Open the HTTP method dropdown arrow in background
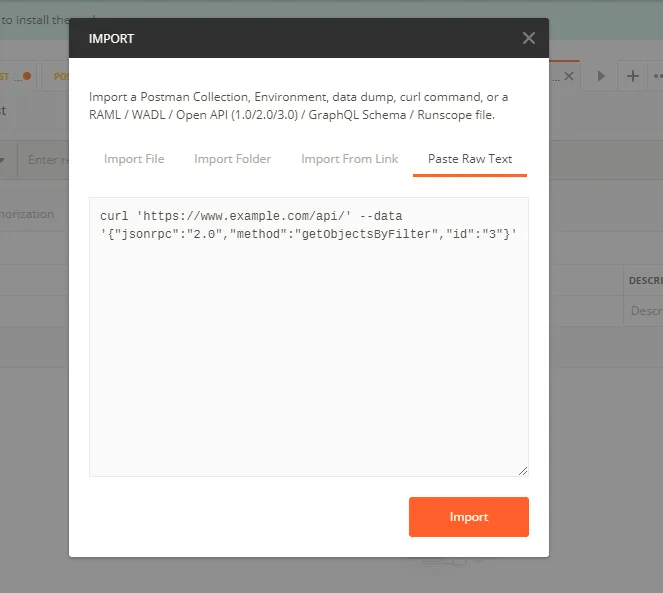Screen dimensions: 663x593 pyautogui.click(x=2, y=160)
